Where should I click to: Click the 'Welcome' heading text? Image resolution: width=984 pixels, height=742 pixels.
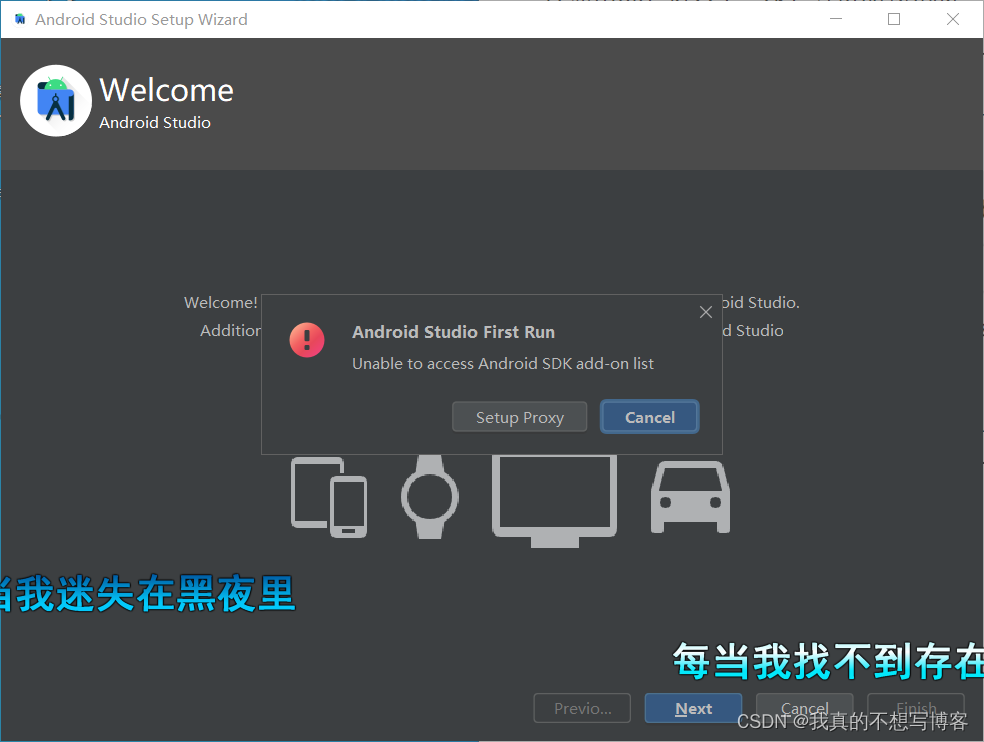166,90
